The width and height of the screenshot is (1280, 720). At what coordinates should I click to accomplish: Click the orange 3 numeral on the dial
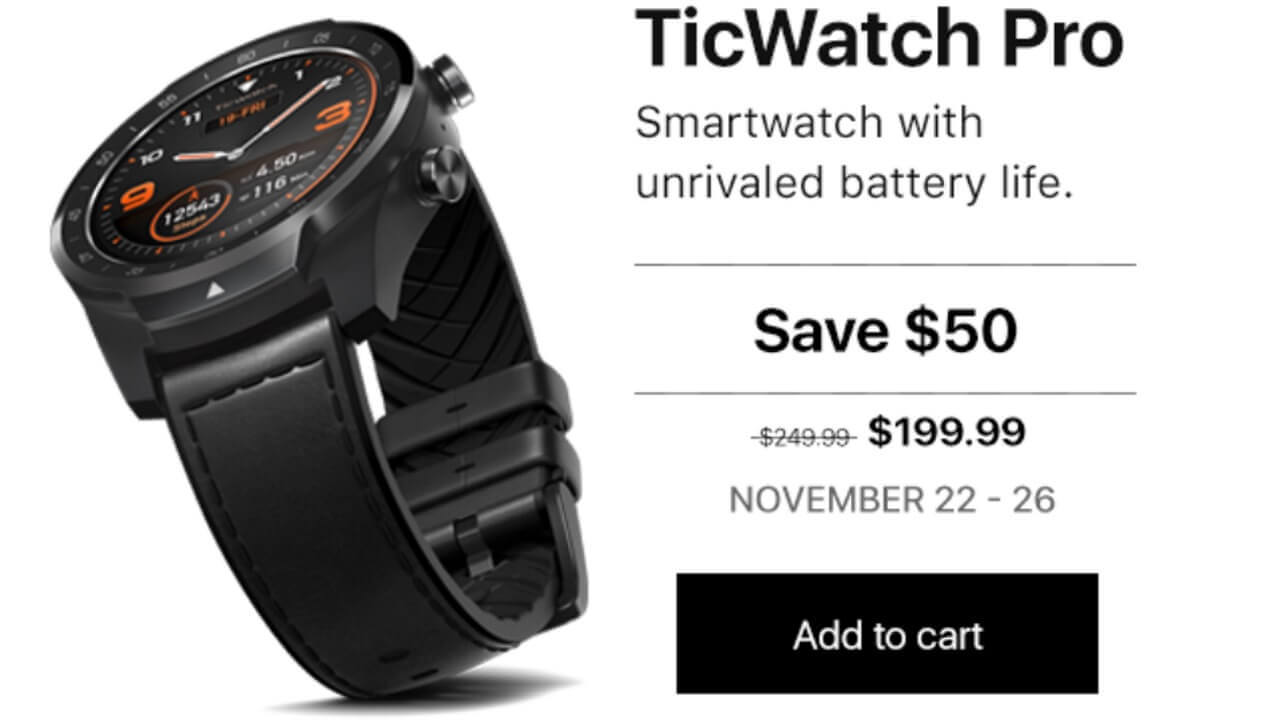(332, 116)
